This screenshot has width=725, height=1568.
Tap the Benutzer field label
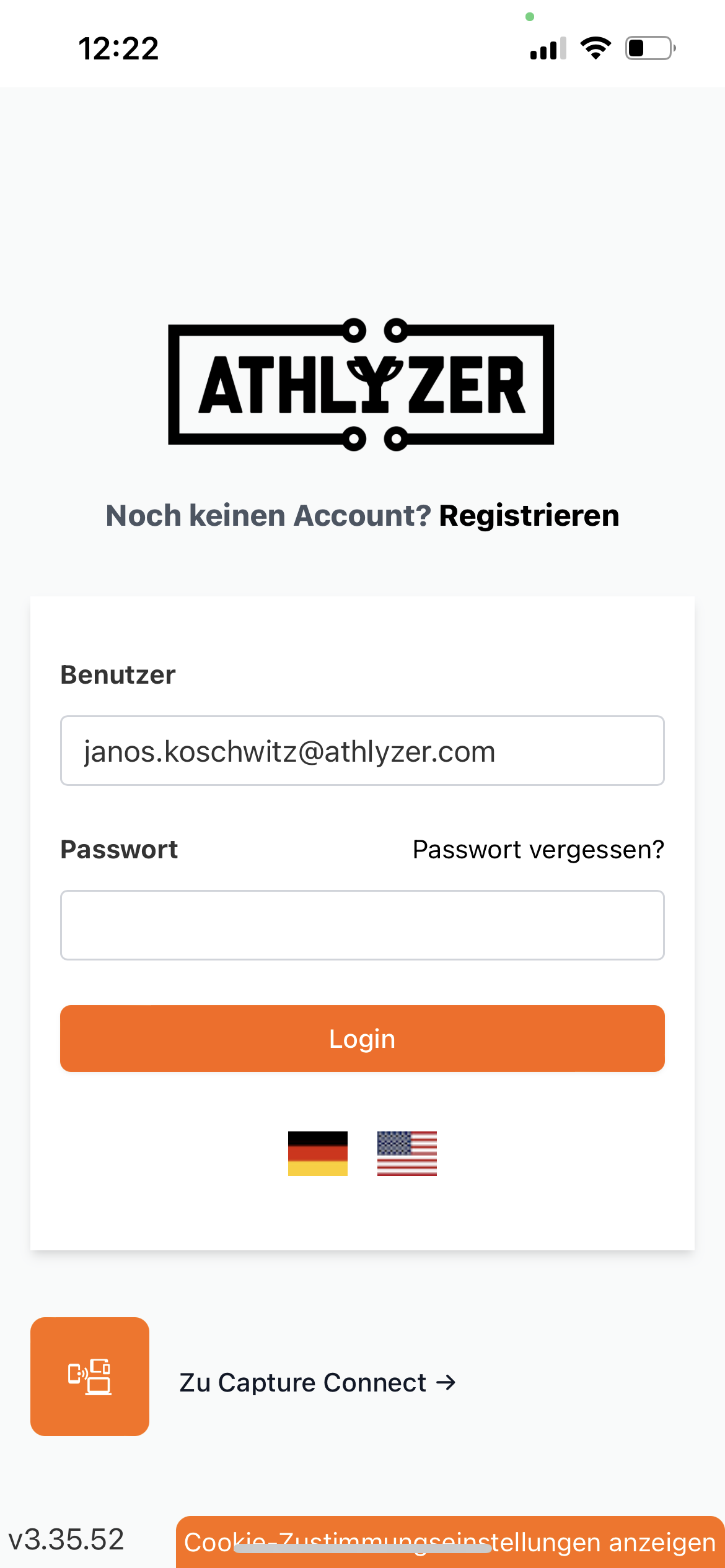pos(118,675)
